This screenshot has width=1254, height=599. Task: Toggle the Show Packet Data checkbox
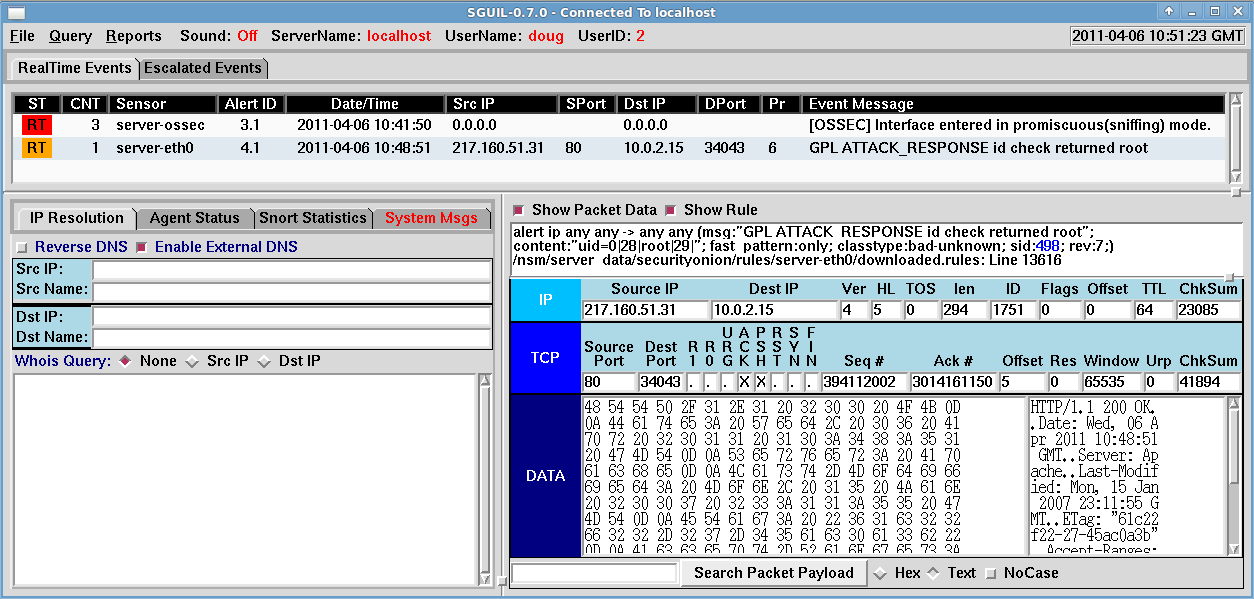518,210
